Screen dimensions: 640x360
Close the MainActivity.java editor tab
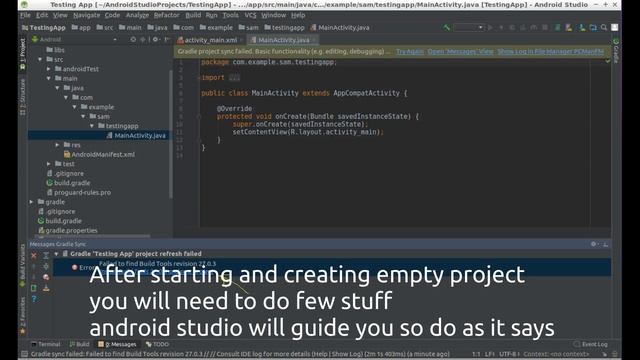[x=314, y=40]
